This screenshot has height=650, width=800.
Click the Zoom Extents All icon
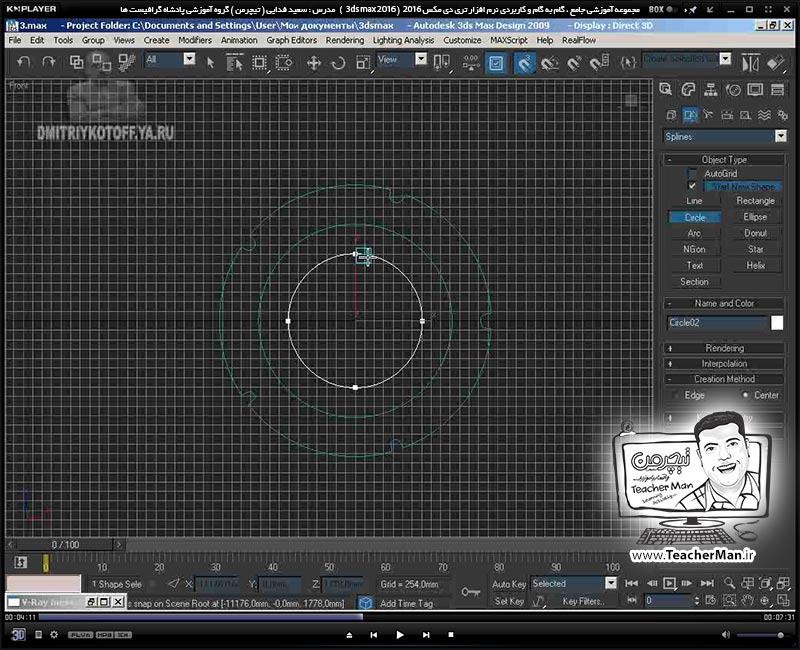783,583
